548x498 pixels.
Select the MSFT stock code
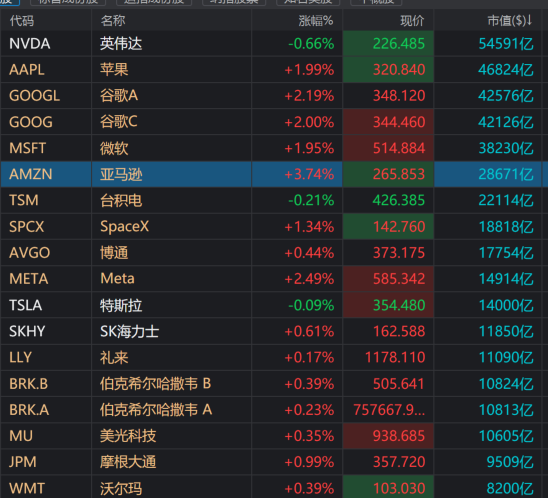click(x=27, y=148)
